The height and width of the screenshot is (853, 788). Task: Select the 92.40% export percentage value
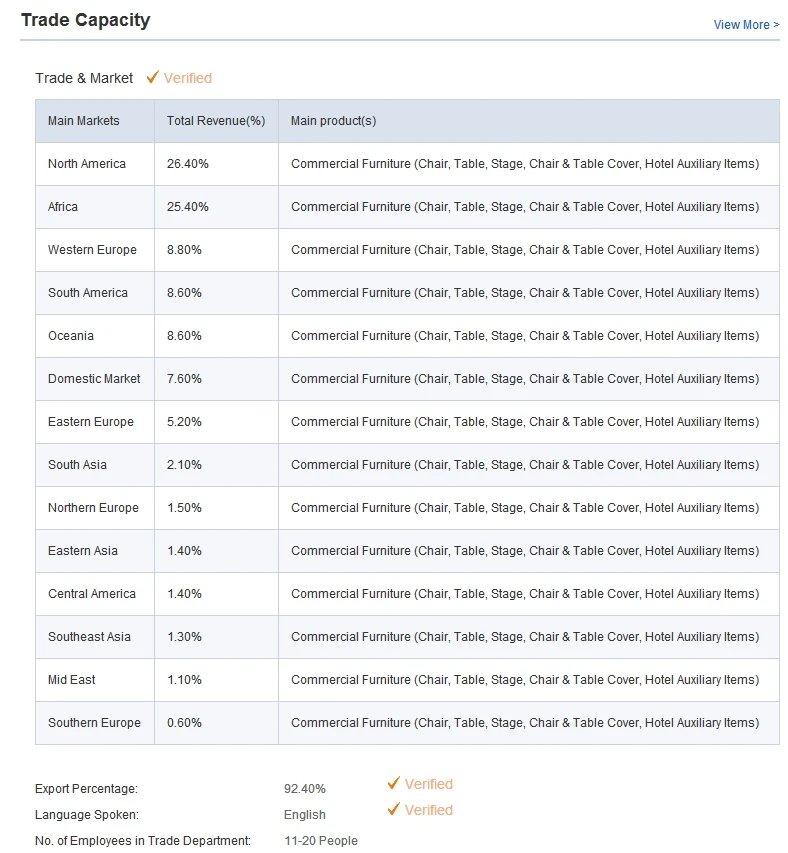coord(305,789)
